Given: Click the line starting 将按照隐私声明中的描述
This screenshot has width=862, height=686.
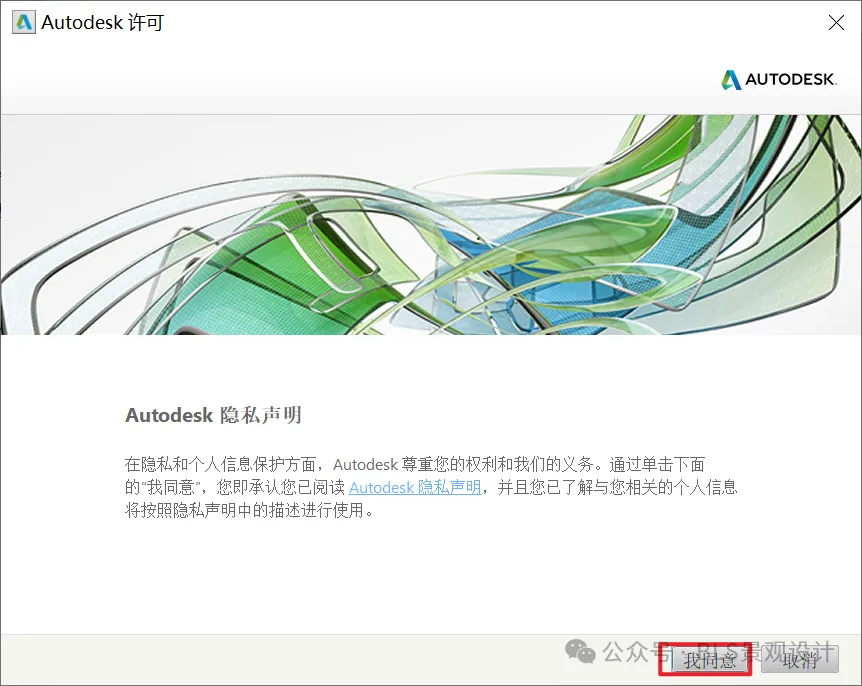Looking at the screenshot, I should (249, 511).
